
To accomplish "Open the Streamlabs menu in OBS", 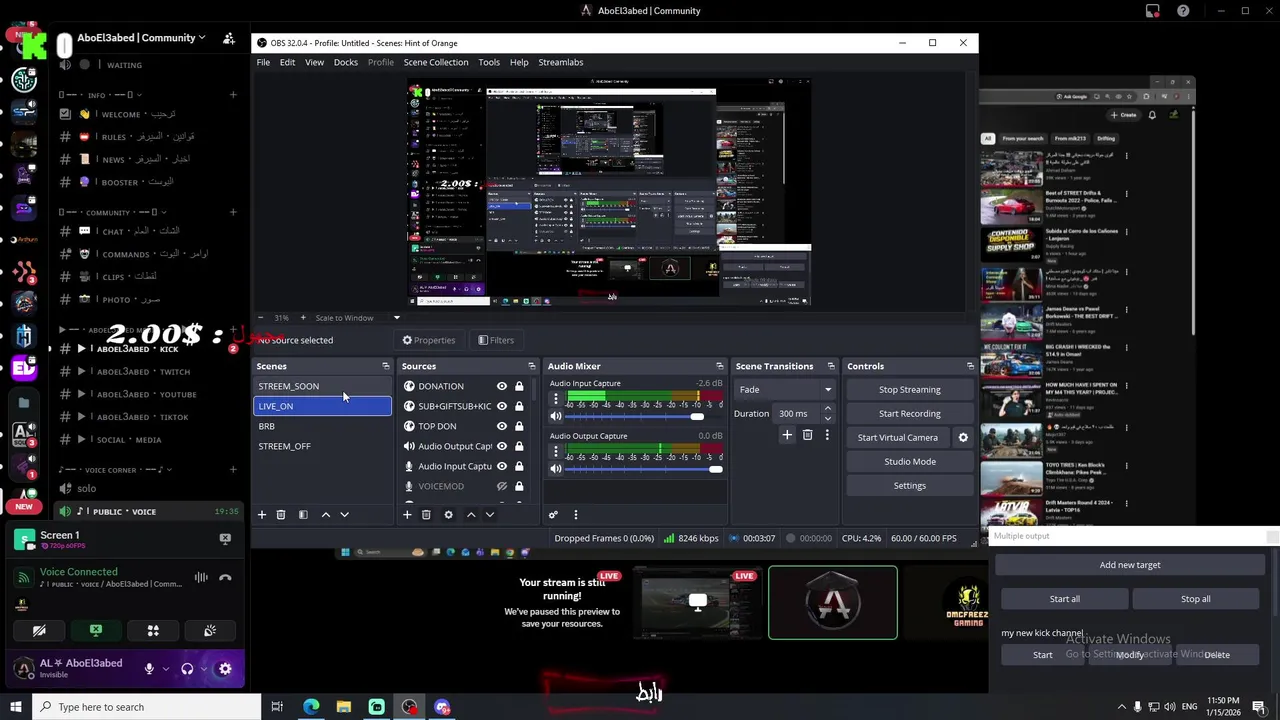I will (561, 62).
